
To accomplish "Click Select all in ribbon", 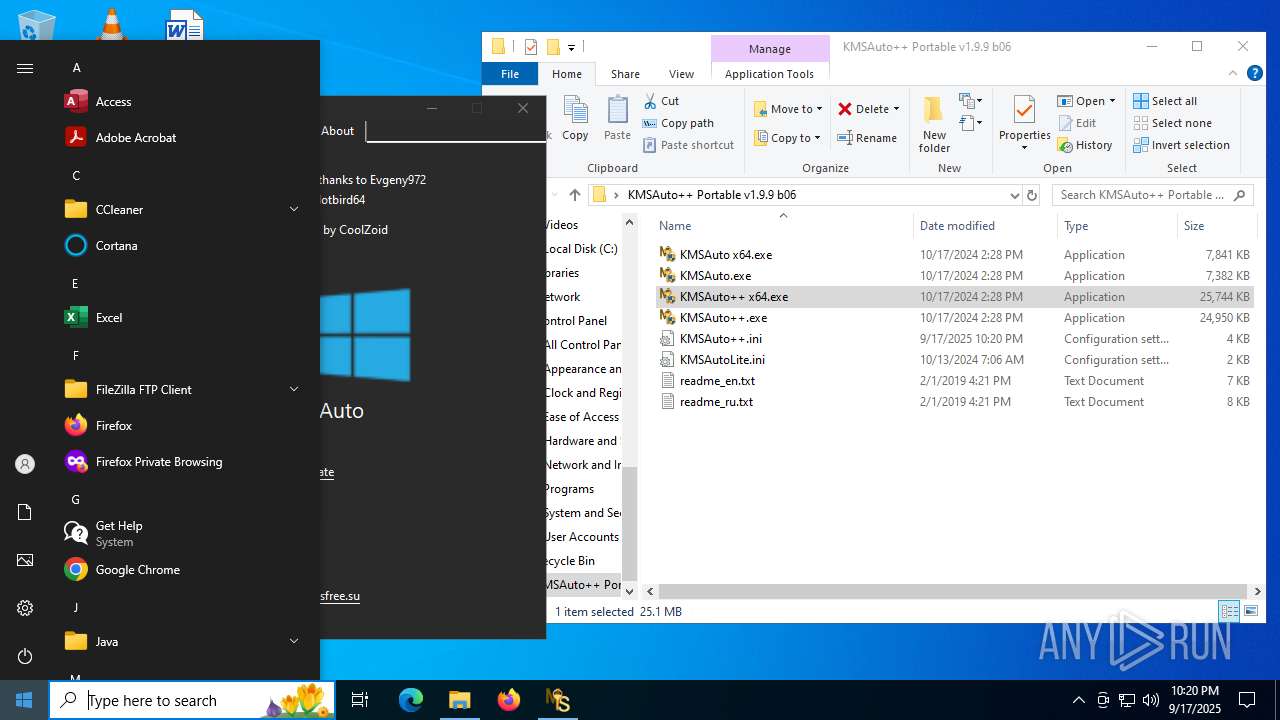I will tap(1165, 101).
